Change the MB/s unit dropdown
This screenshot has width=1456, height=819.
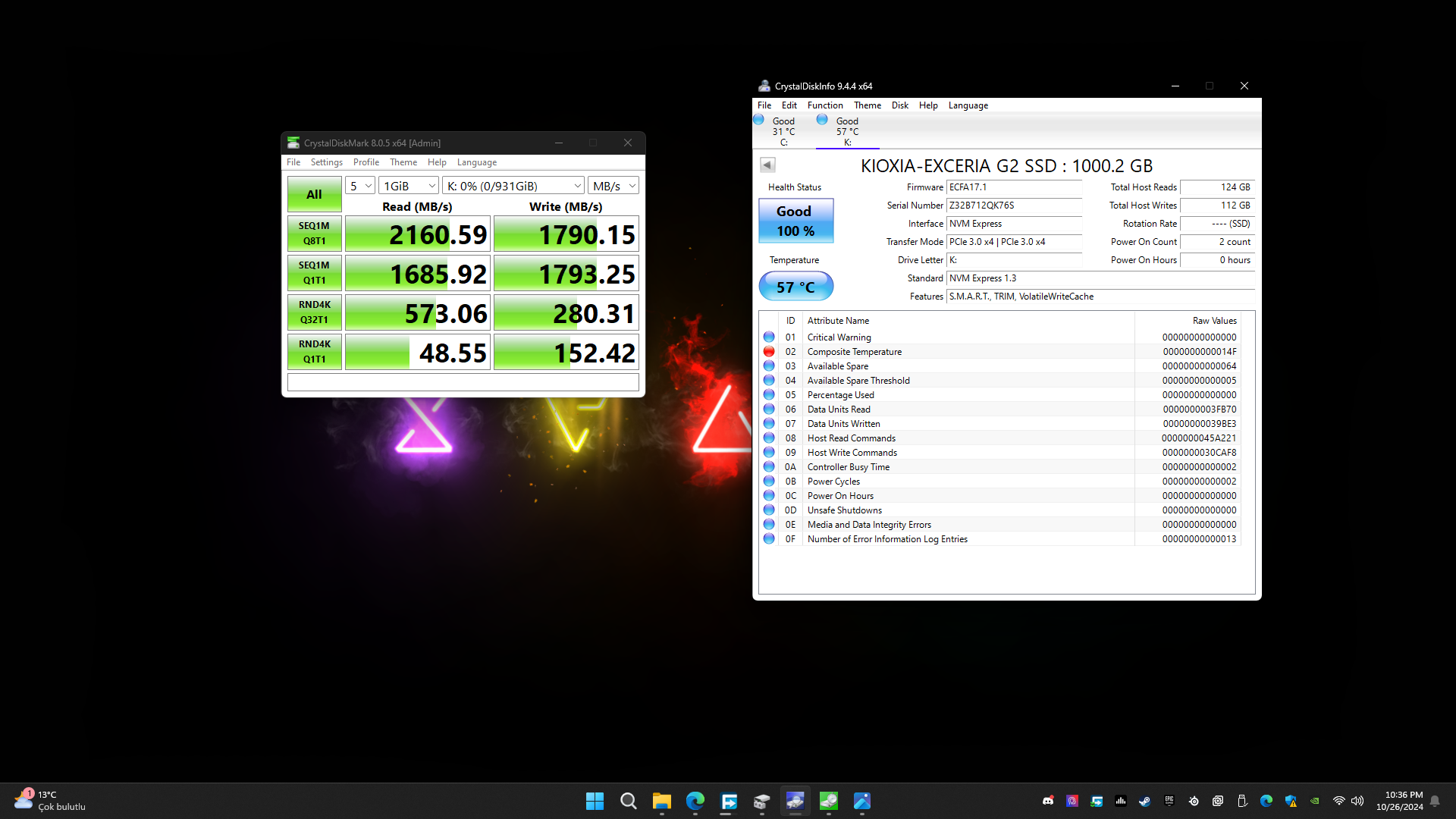point(613,186)
